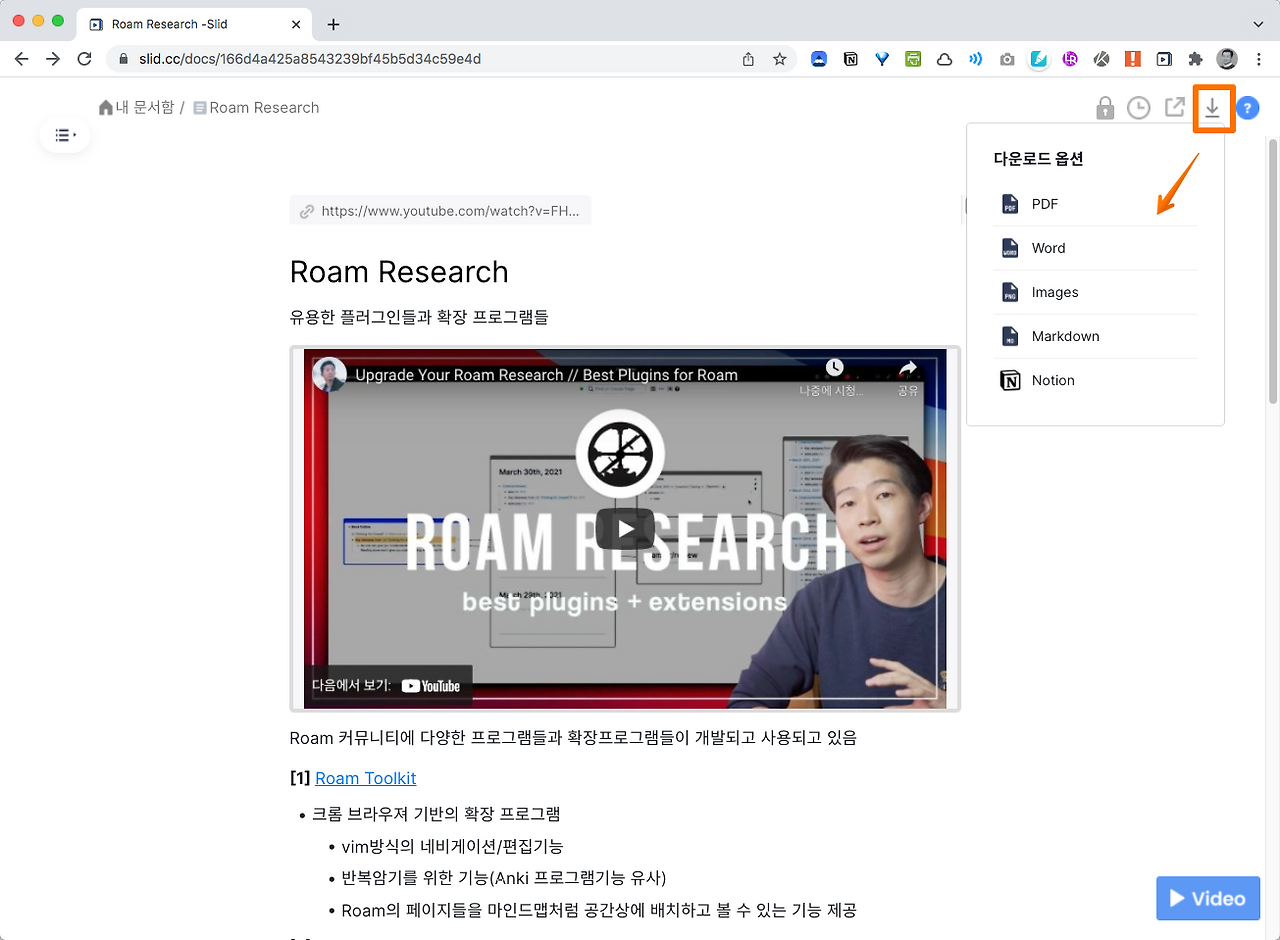Click the share external link icon
The height and width of the screenshot is (940, 1280).
click(1175, 107)
